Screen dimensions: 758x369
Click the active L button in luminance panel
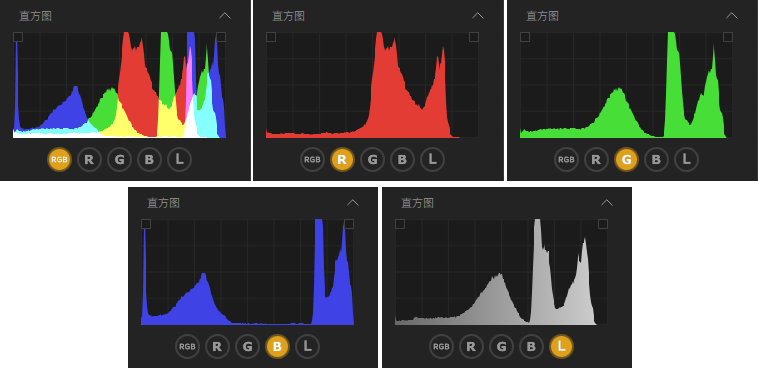(561, 346)
